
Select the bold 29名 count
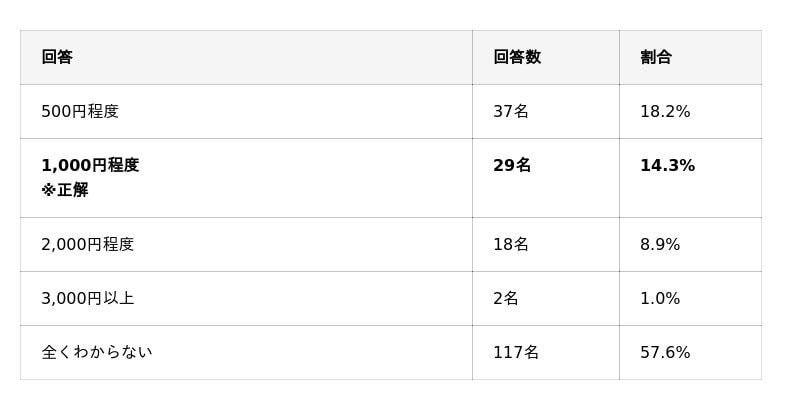point(512,165)
